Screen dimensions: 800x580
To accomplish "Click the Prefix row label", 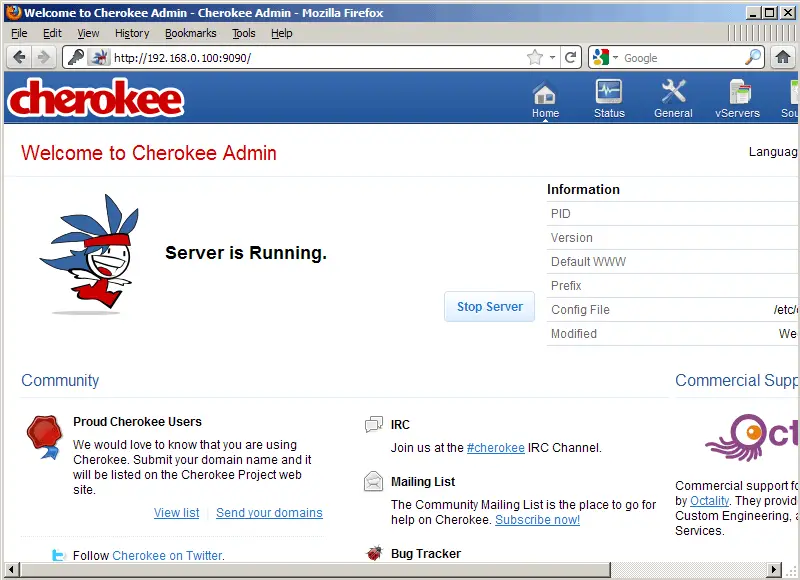I will pos(566,286).
